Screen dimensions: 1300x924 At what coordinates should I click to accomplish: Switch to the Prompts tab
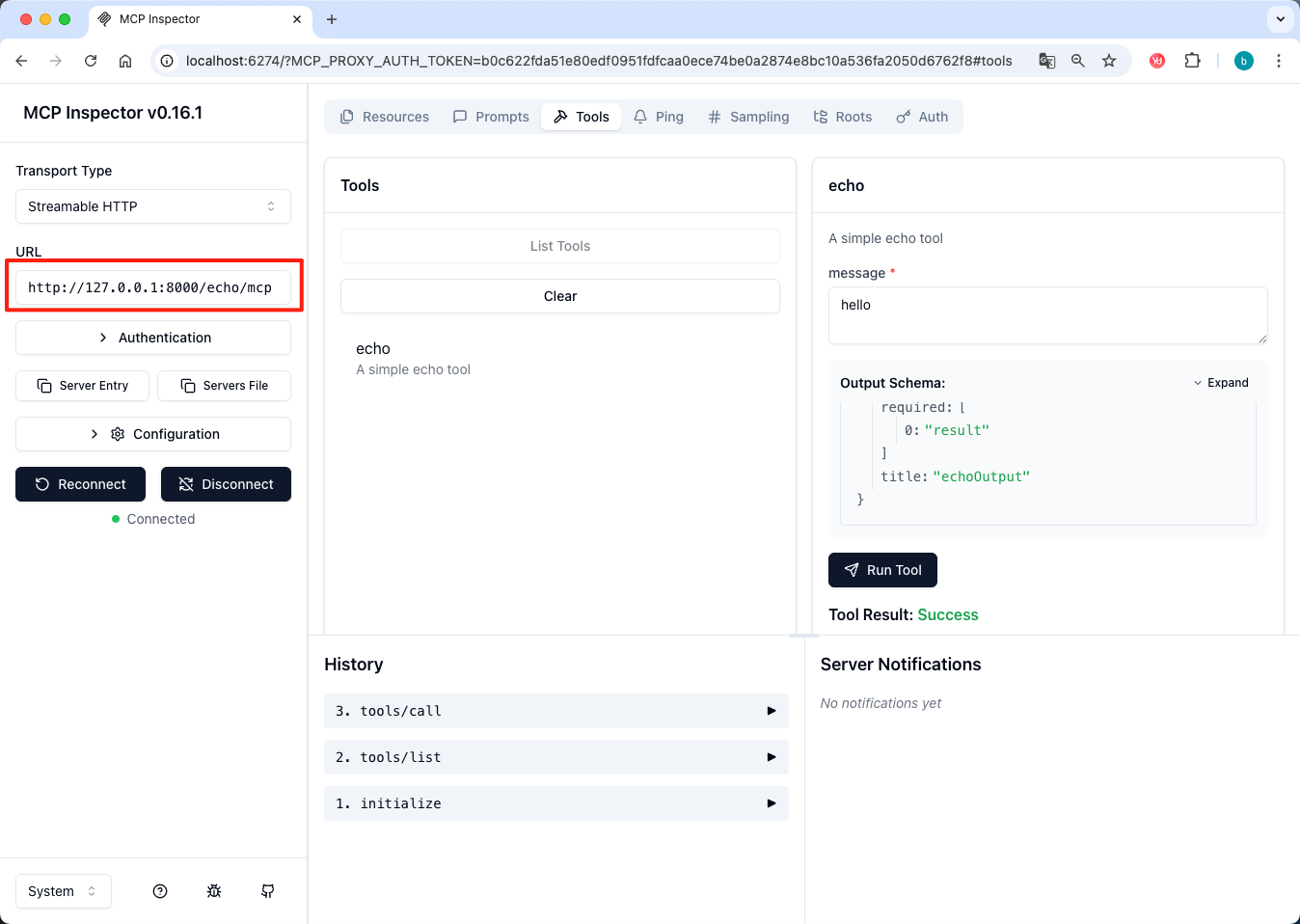(x=491, y=117)
